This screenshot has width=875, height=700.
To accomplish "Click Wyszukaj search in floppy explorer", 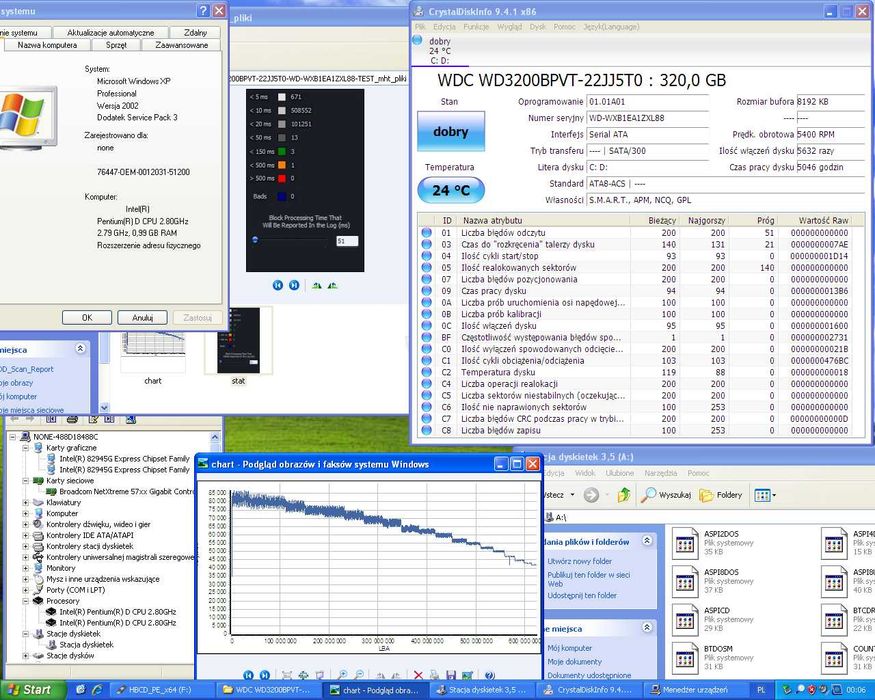I will click(x=666, y=495).
